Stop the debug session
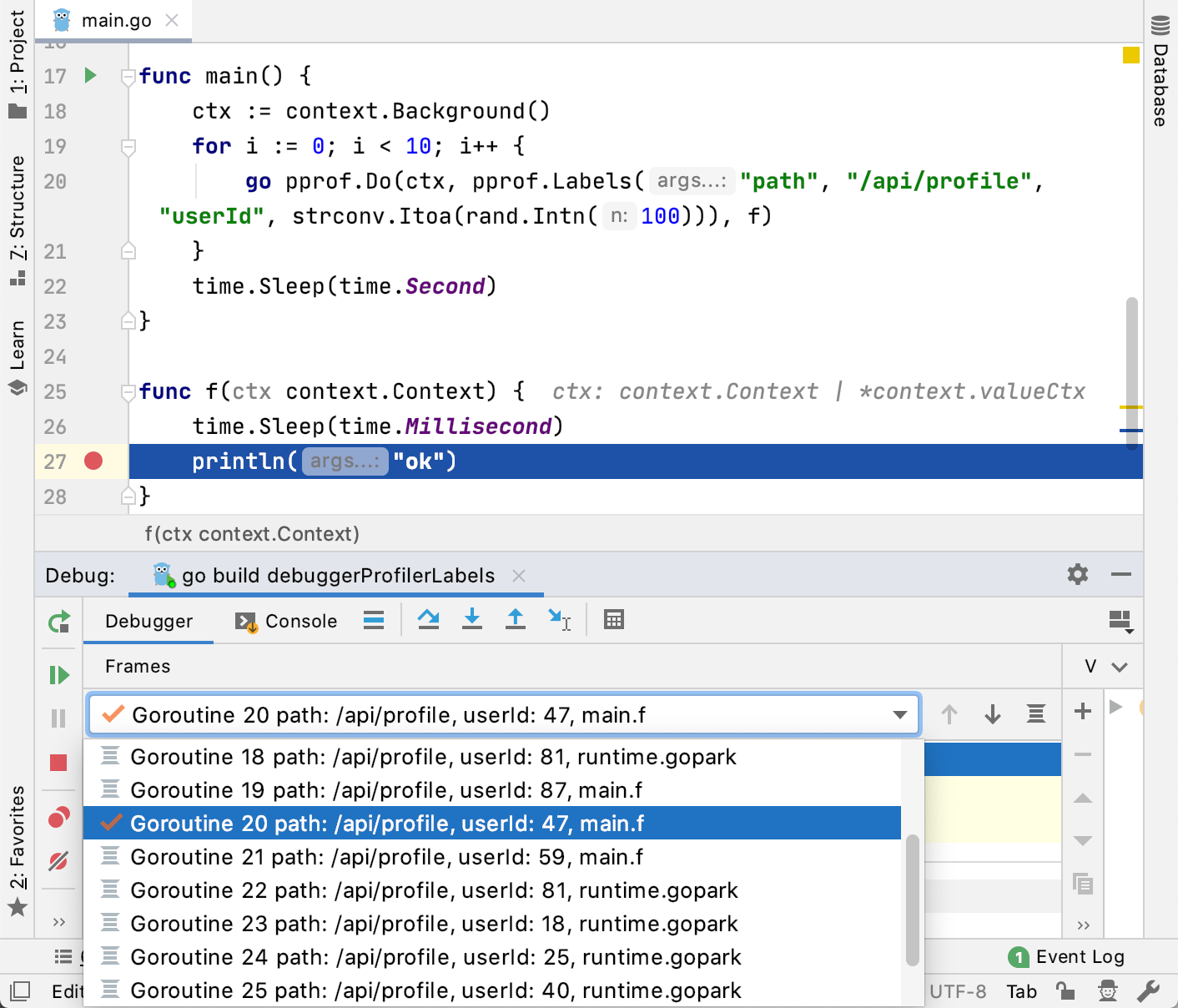The image size is (1178, 1008). click(58, 763)
